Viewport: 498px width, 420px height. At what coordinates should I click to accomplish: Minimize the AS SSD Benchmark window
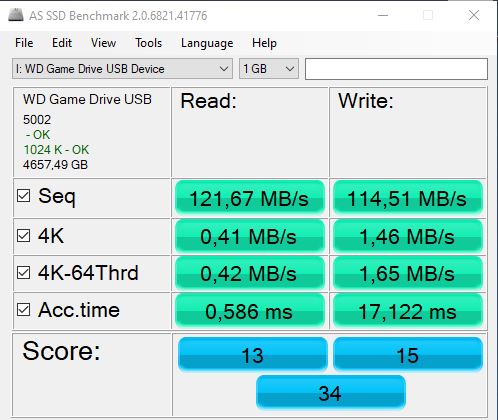[383, 15]
